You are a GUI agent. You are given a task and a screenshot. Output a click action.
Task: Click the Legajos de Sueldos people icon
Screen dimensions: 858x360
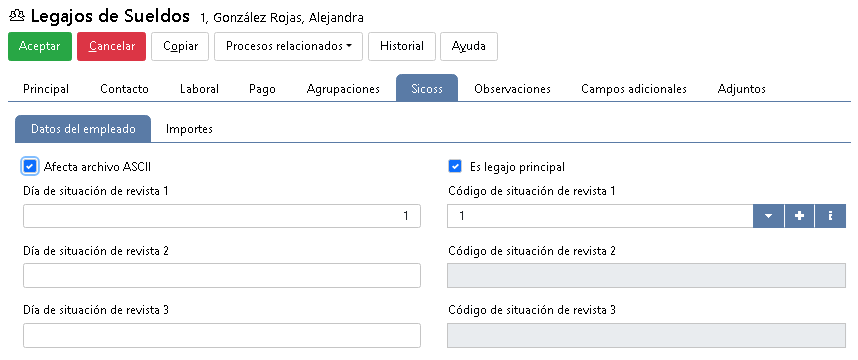pos(17,16)
